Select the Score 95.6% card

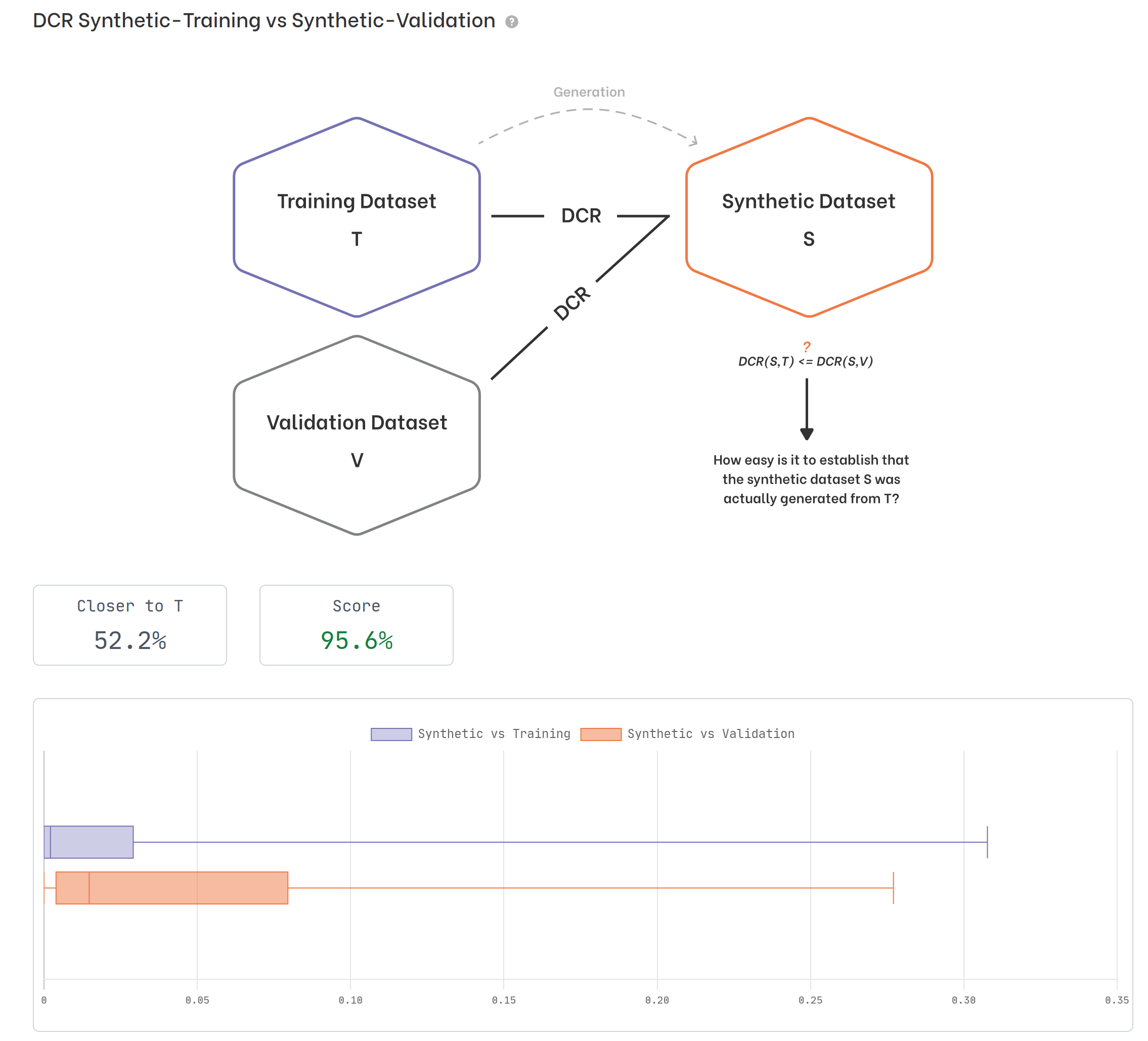[x=357, y=625]
